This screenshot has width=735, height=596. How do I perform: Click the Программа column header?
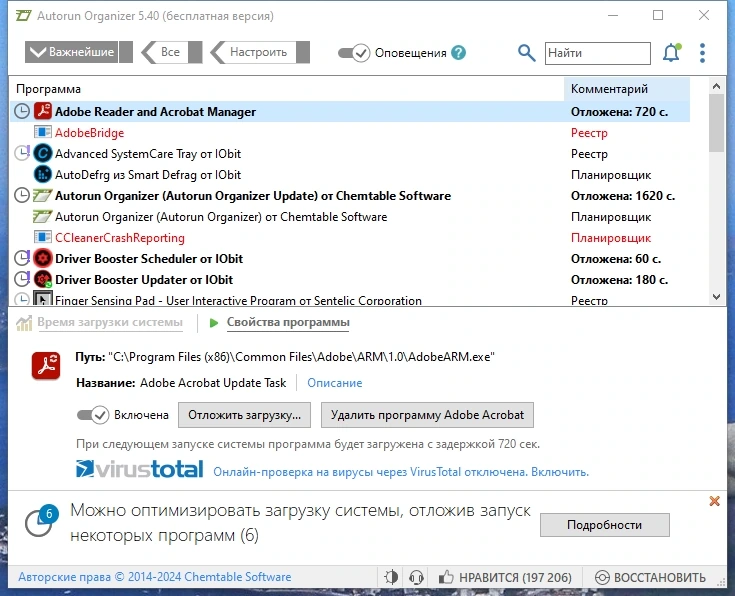pos(48,89)
